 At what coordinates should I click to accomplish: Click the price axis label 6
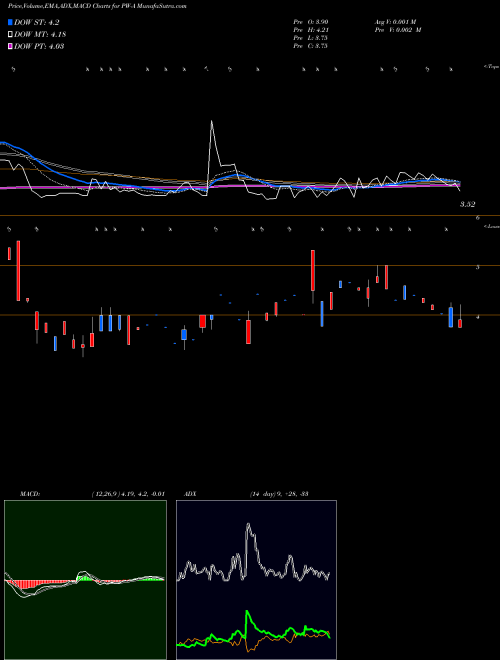point(478,218)
